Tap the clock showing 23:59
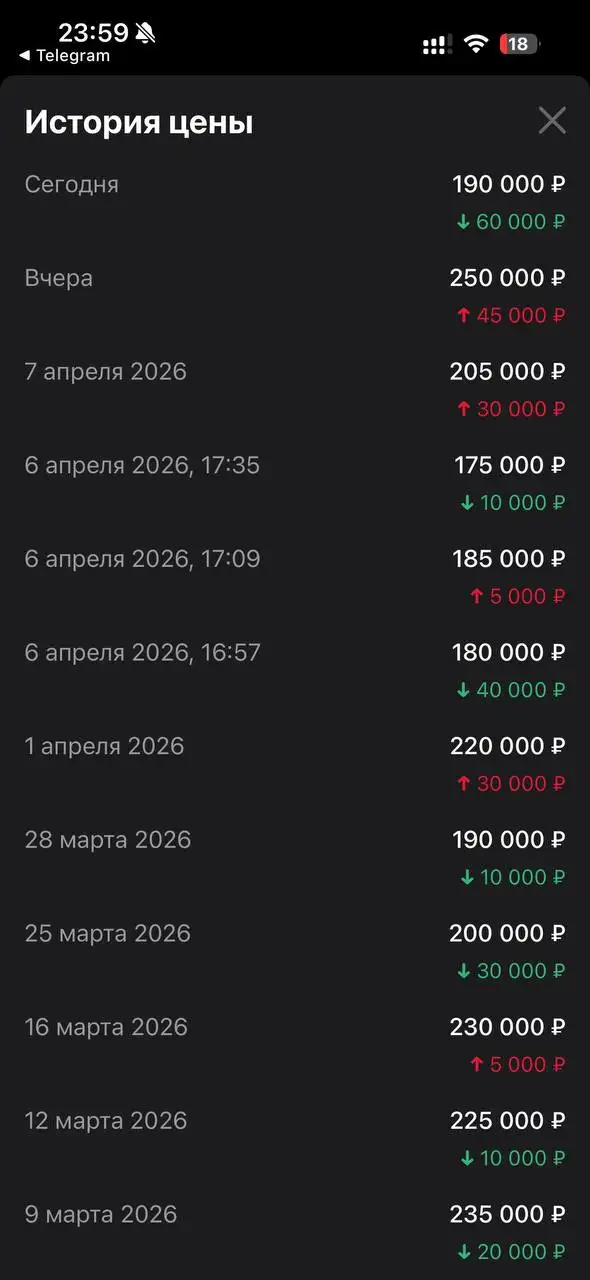 click(x=97, y=31)
